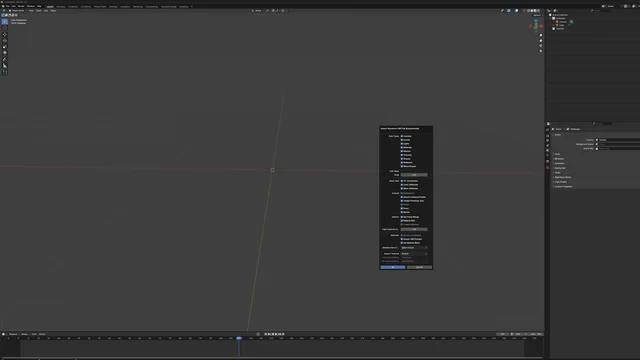Open the Output properties tab

point(548,140)
